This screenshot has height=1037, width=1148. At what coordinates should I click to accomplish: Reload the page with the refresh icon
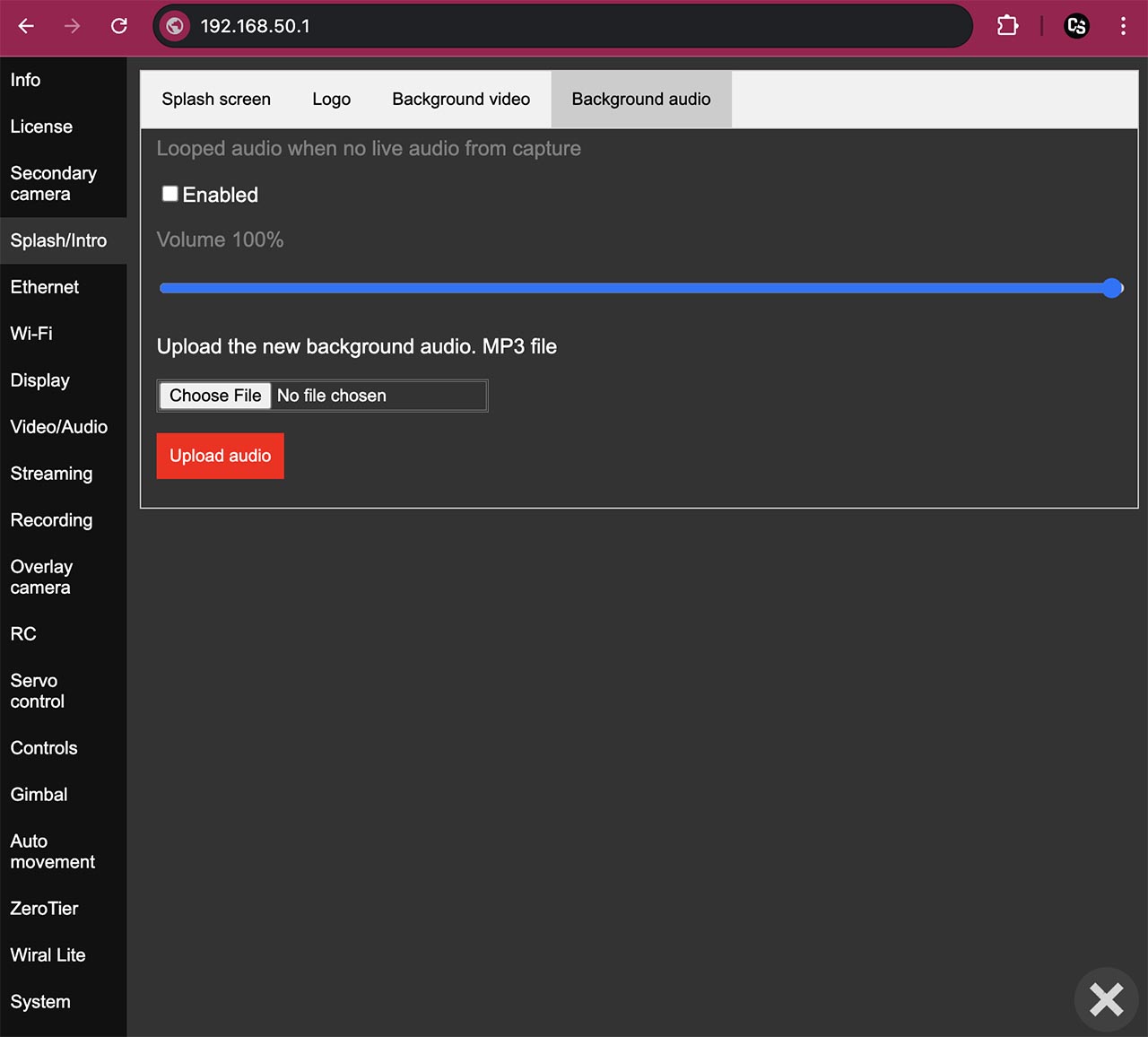tap(119, 26)
